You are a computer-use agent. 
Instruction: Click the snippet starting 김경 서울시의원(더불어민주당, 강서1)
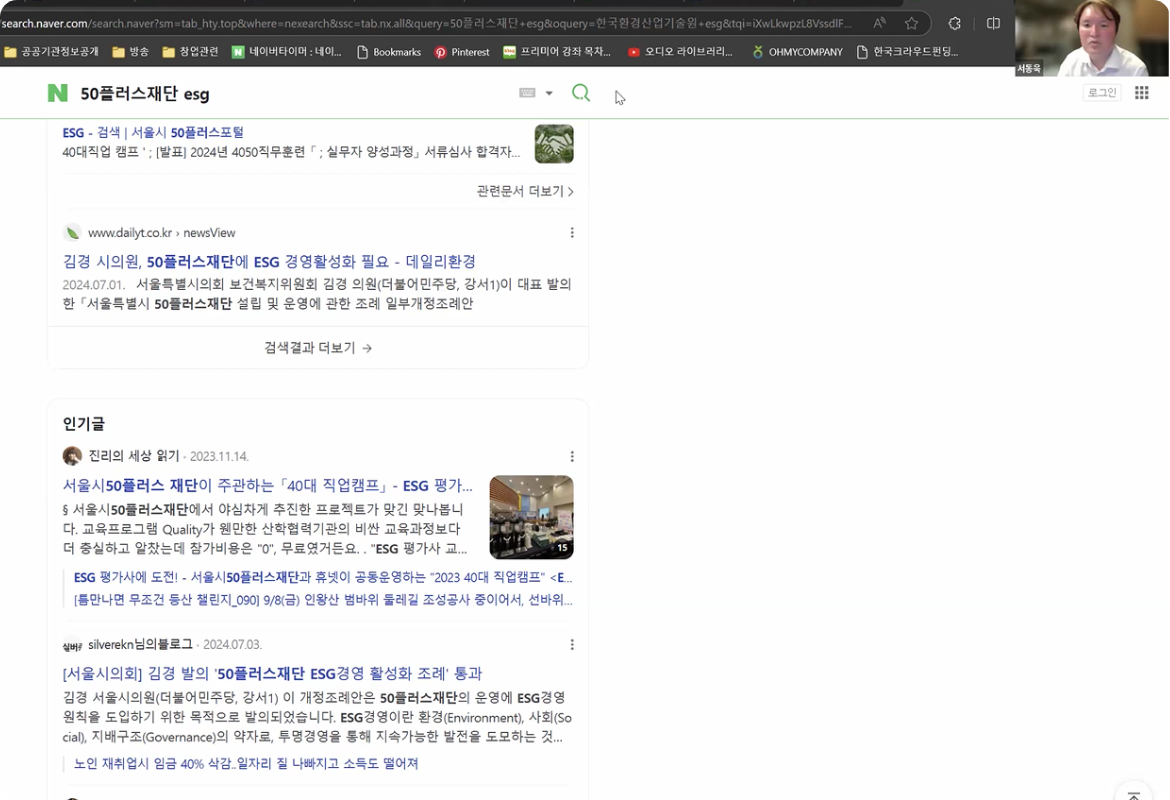click(x=317, y=717)
